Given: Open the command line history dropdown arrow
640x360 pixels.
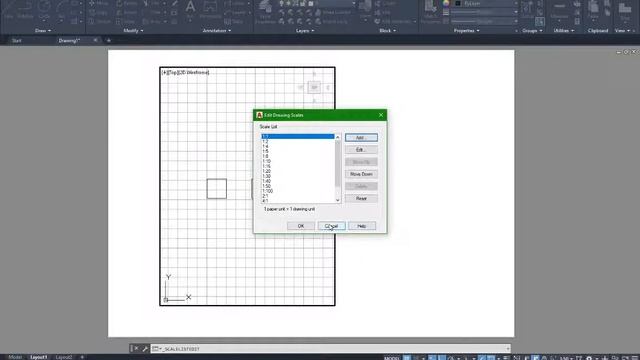Looking at the screenshot, I should (x=508, y=349).
